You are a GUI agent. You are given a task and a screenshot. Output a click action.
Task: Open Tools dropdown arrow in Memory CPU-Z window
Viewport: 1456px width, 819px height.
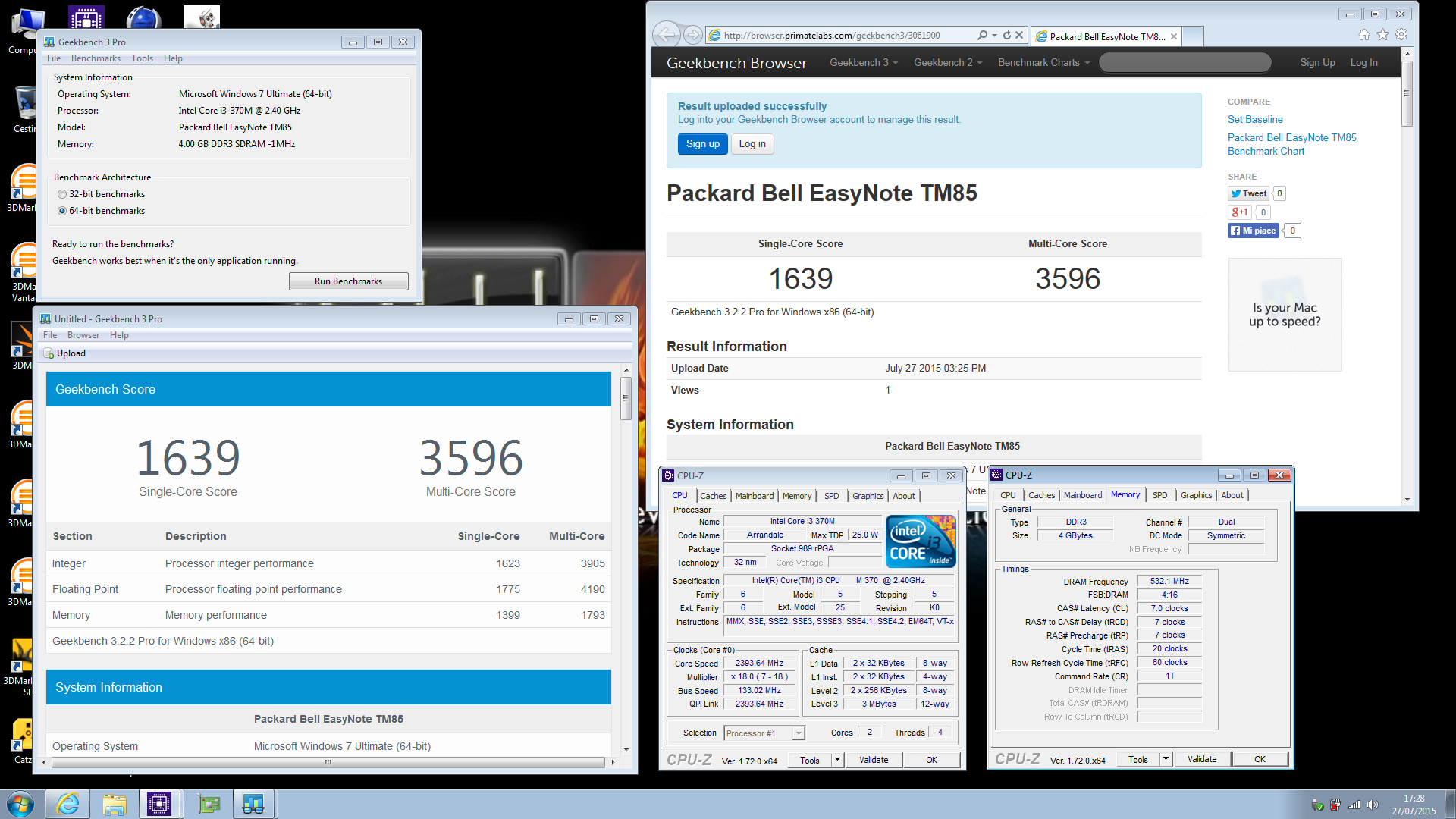1166,759
